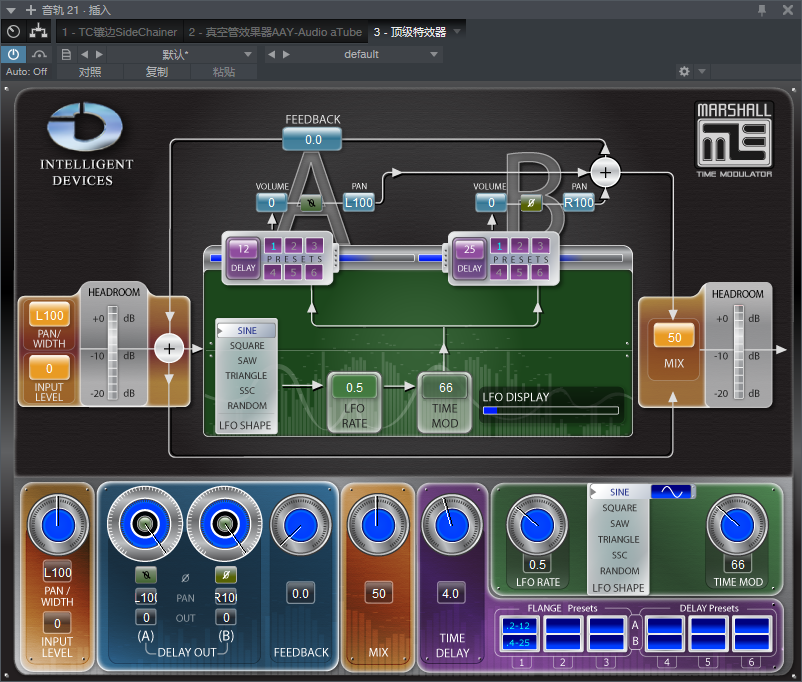Select preset 5 for delay A
The image size is (802, 682).
click(x=294, y=272)
